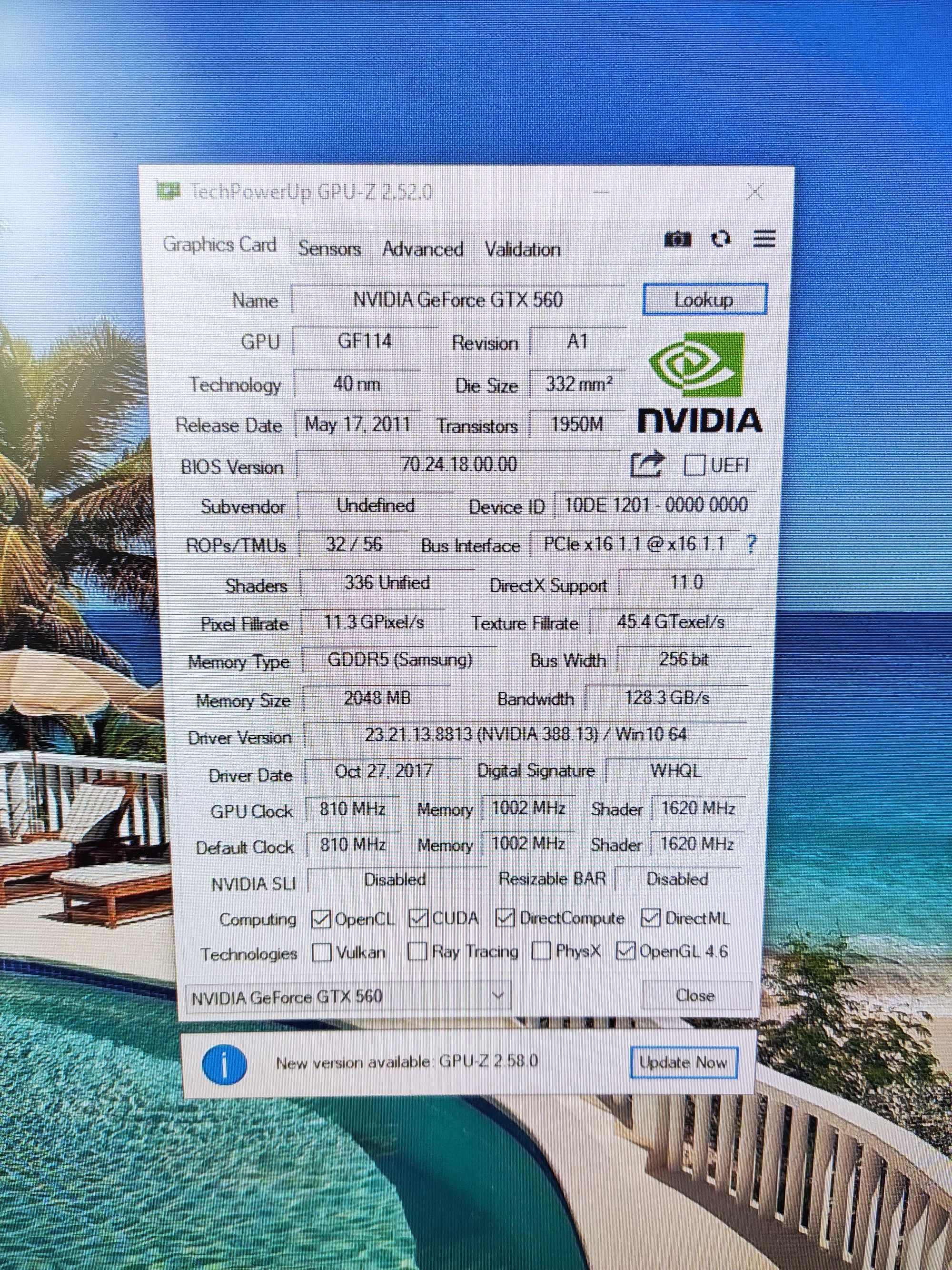This screenshot has height=1270, width=952.
Task: Click the refresh icon in GPU-Z
Action: point(721,238)
